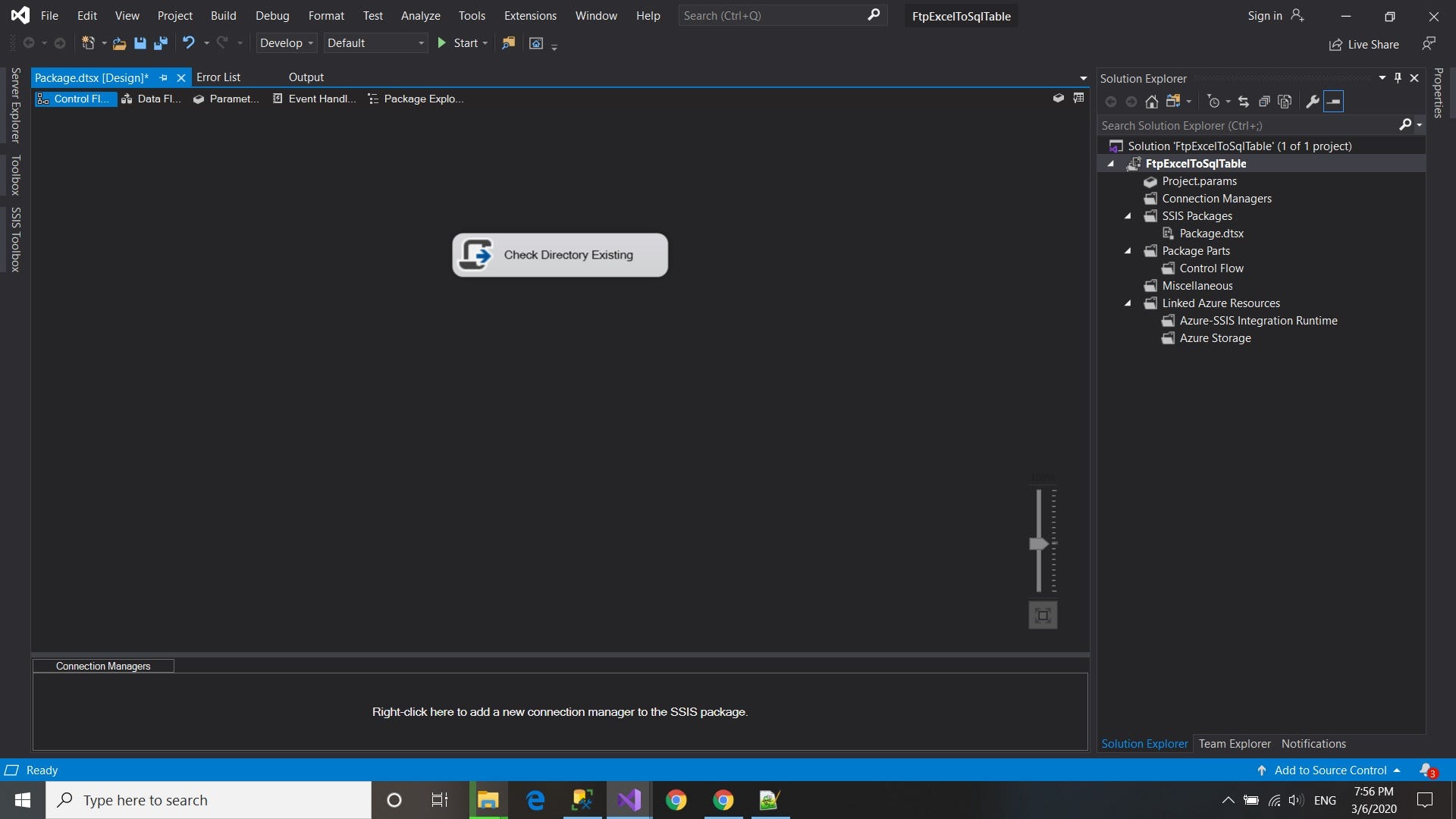This screenshot has width=1456, height=819.
Task: Click the Show All Files icon
Action: 1285,102
